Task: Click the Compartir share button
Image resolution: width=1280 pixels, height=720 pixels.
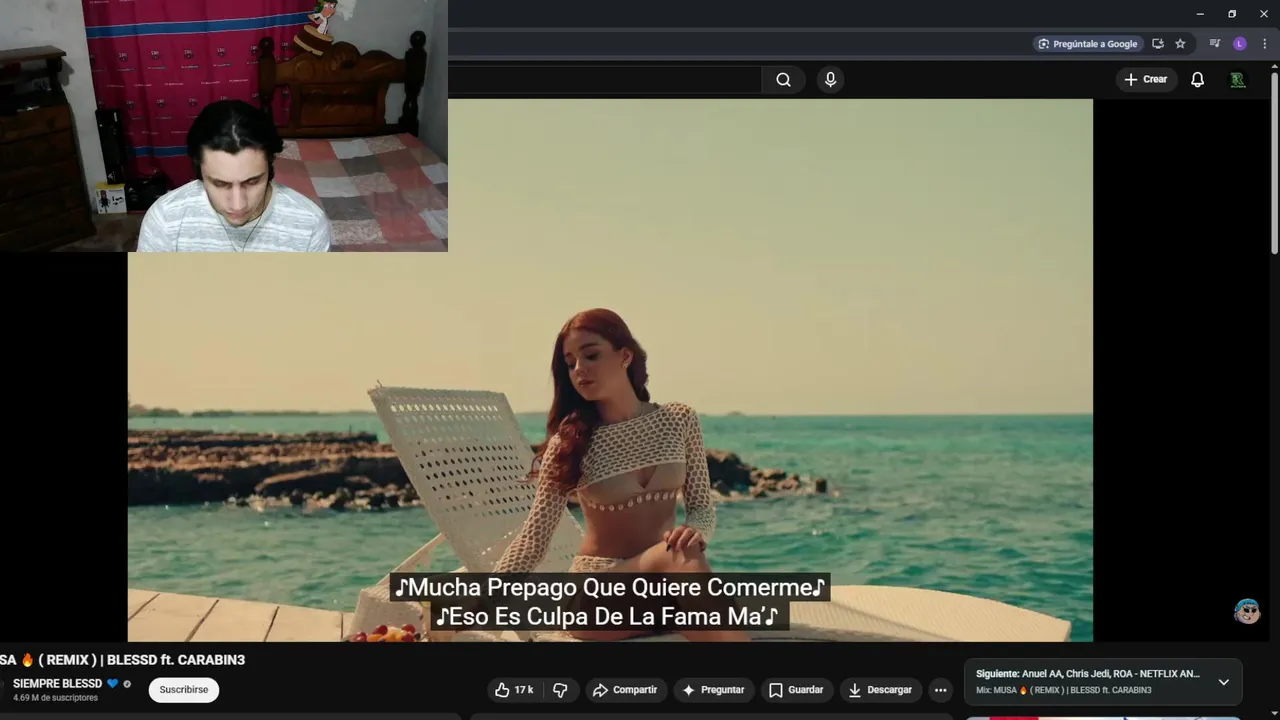Action: pyautogui.click(x=625, y=690)
